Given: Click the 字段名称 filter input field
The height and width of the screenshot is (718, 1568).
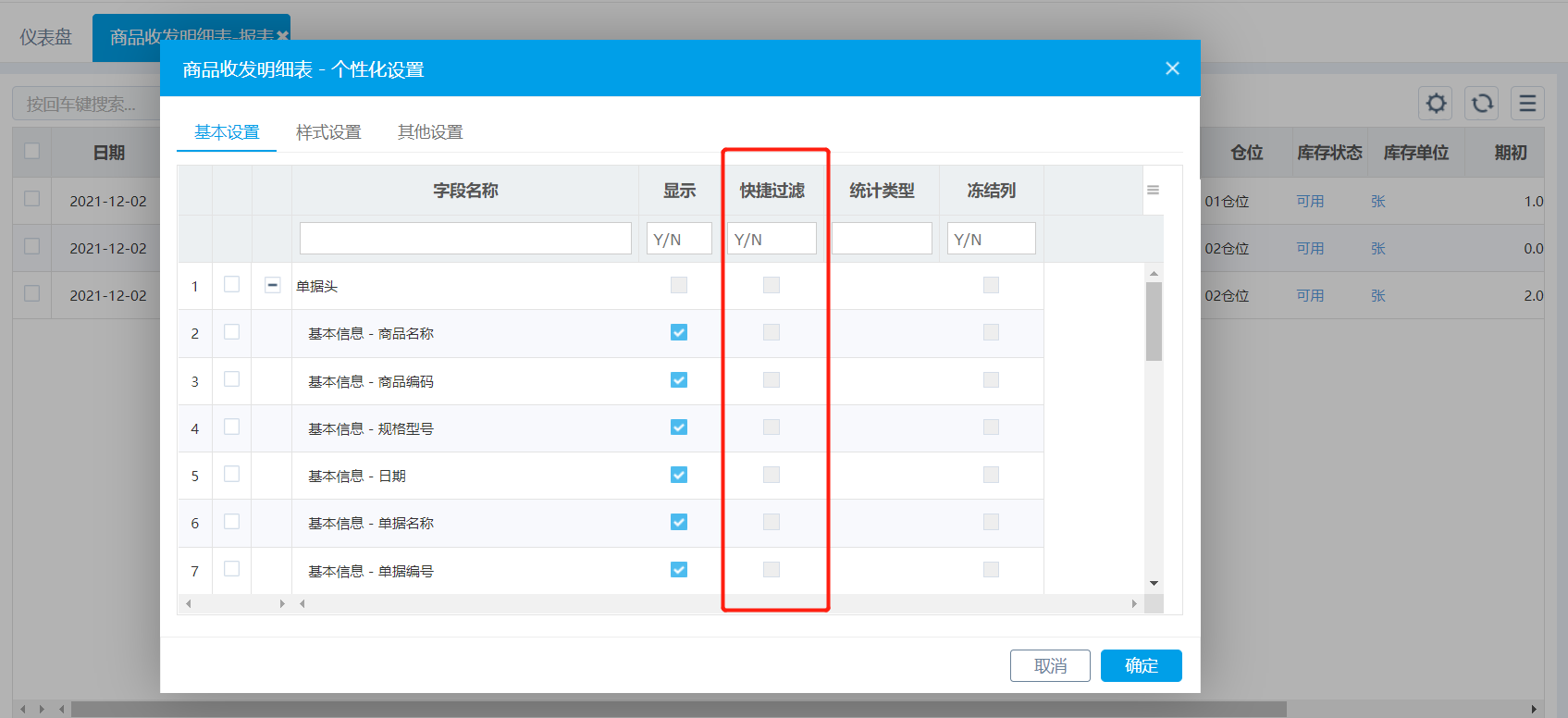Looking at the screenshot, I should pos(465,239).
